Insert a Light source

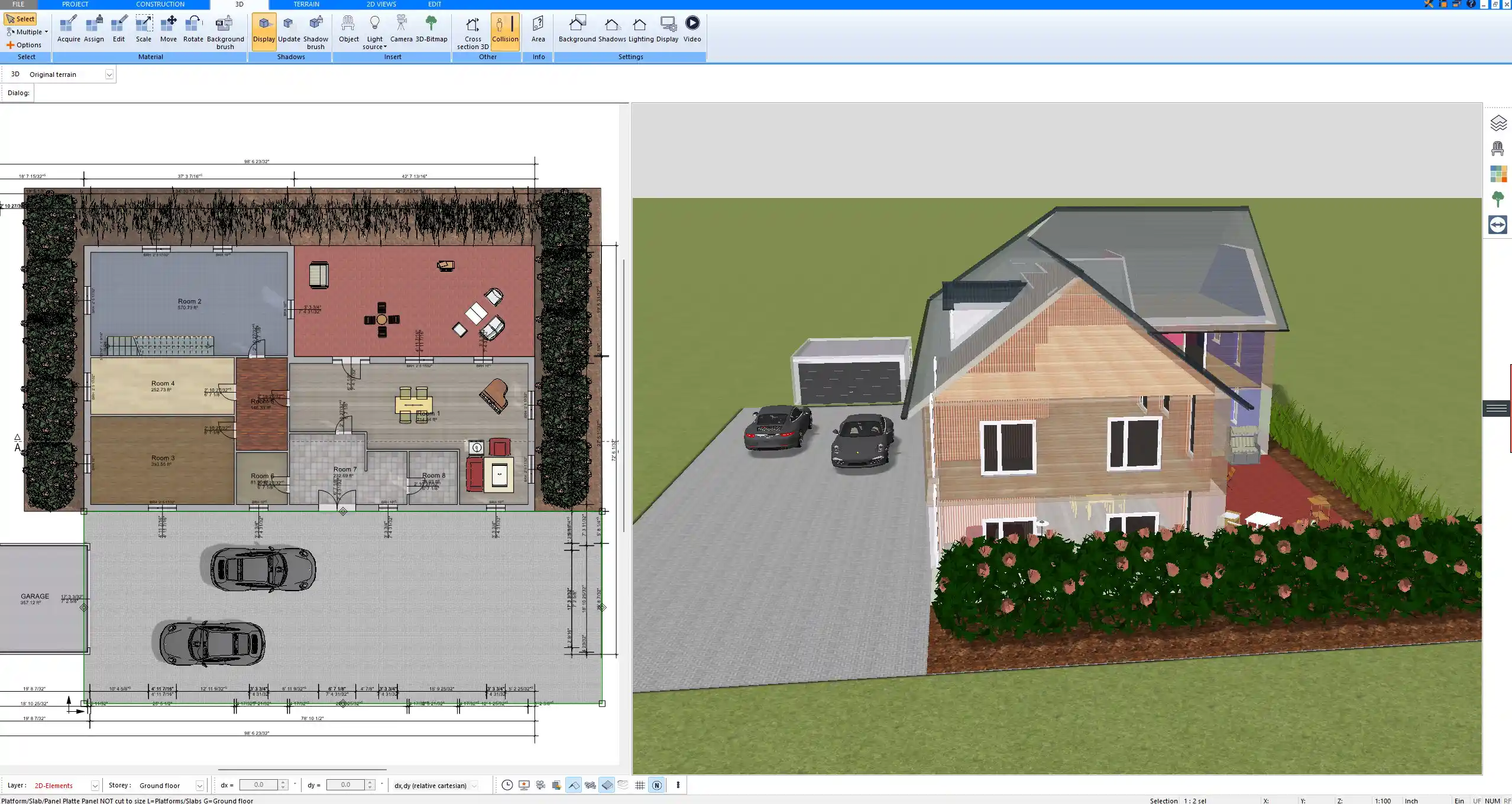375,30
